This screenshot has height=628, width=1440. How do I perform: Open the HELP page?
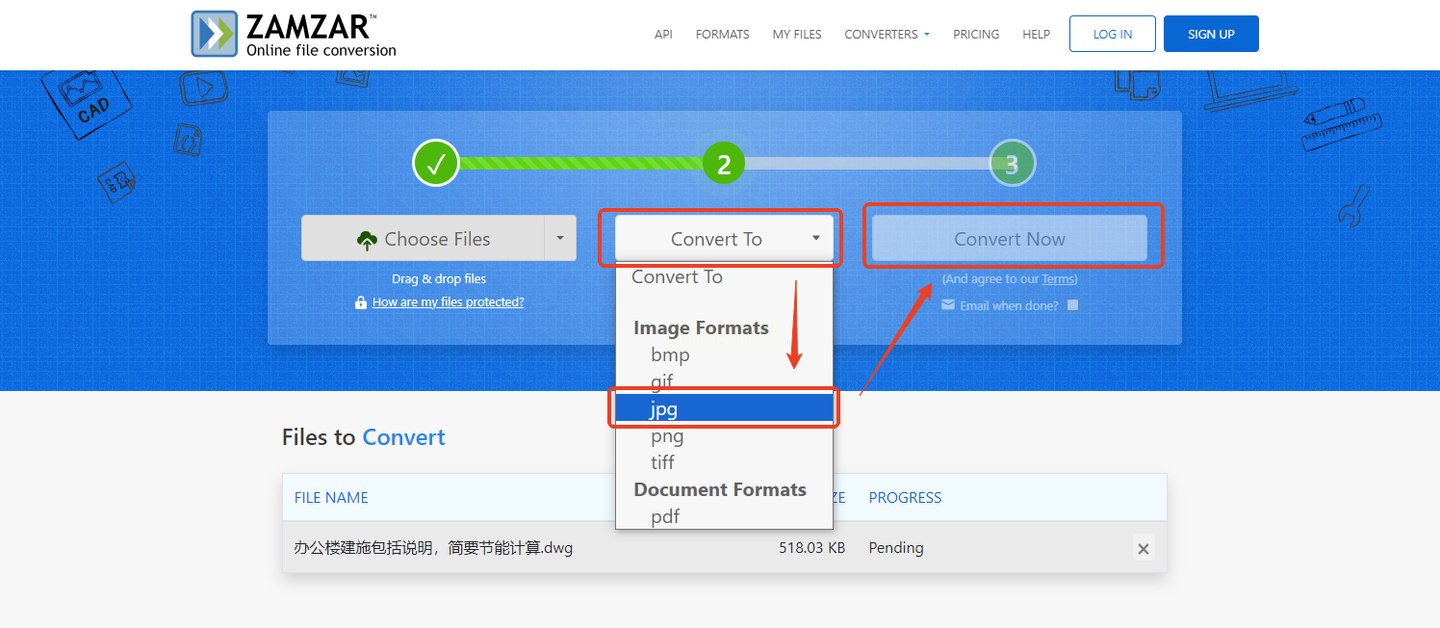[x=1036, y=34]
